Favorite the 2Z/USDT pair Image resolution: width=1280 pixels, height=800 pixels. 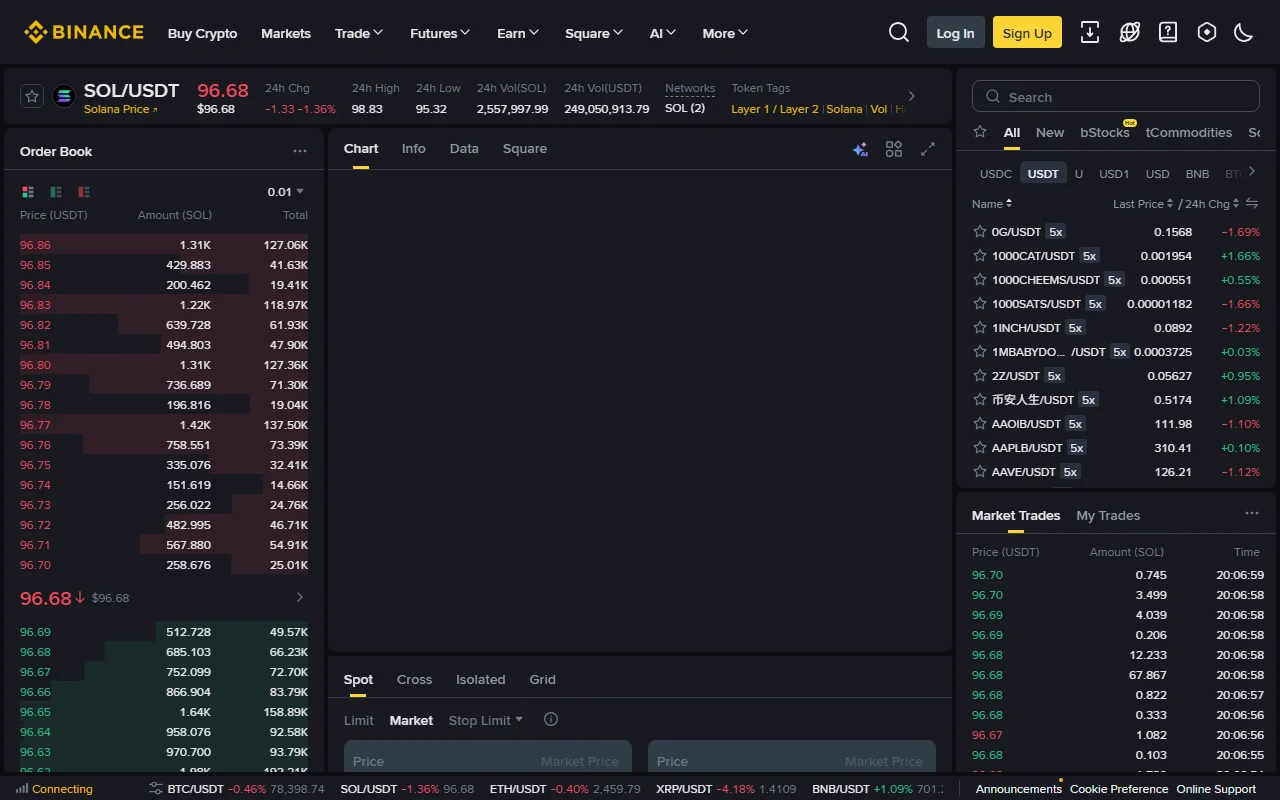980,375
